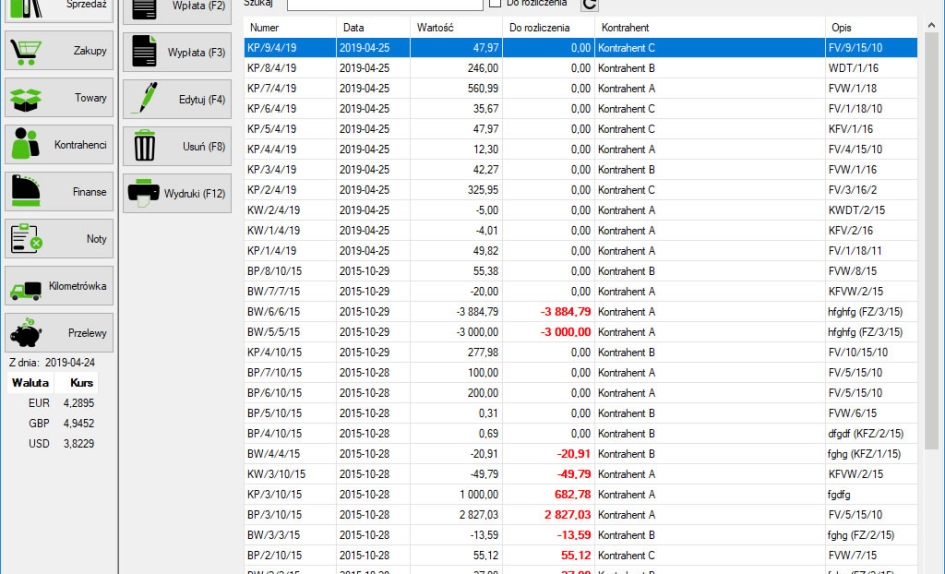The image size is (945, 574).
Task: Enable the 'Do rozliczenia' checkbox
Action: [x=496, y=4]
